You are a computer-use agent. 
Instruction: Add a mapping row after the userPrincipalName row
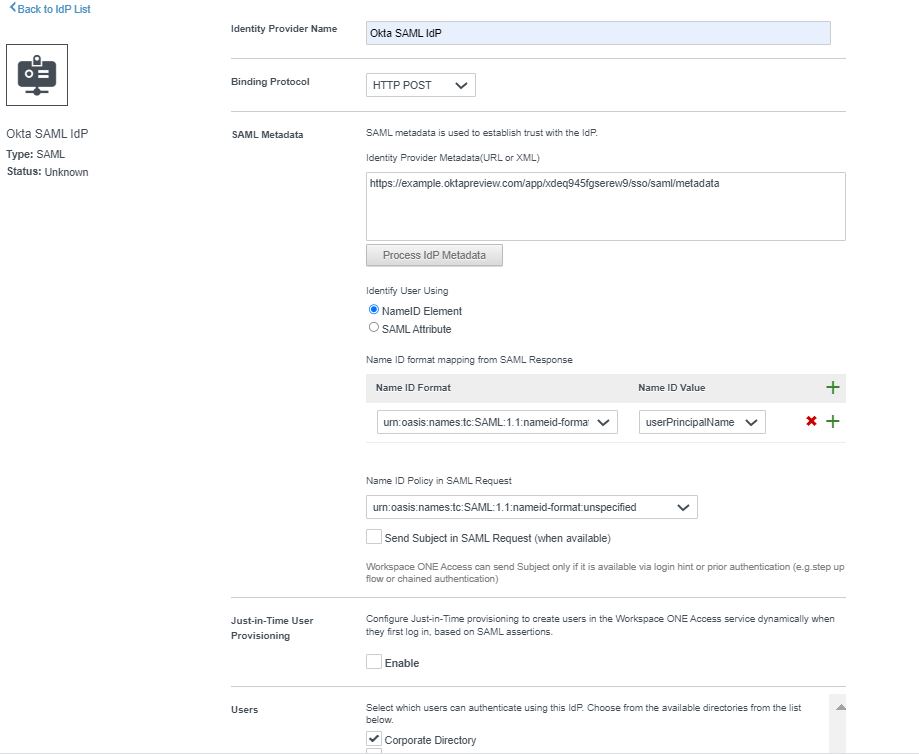[x=832, y=421]
